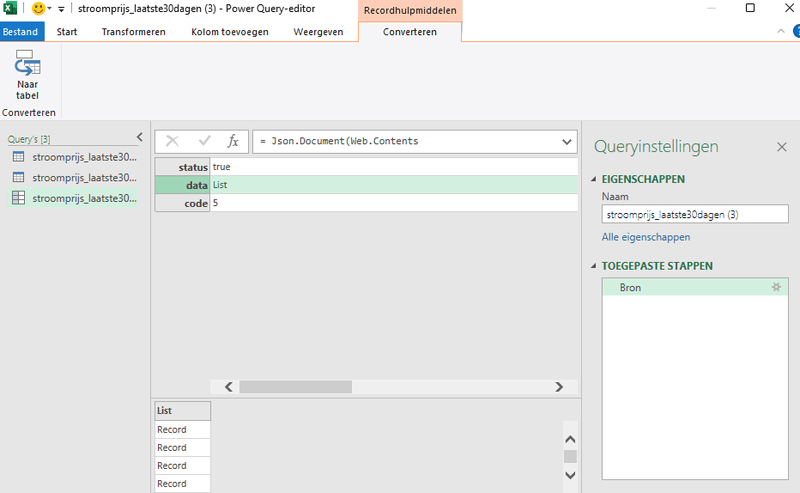Select the third highlighted stroomprijs_laatste30 query
800x493 pixels.
(x=74, y=198)
